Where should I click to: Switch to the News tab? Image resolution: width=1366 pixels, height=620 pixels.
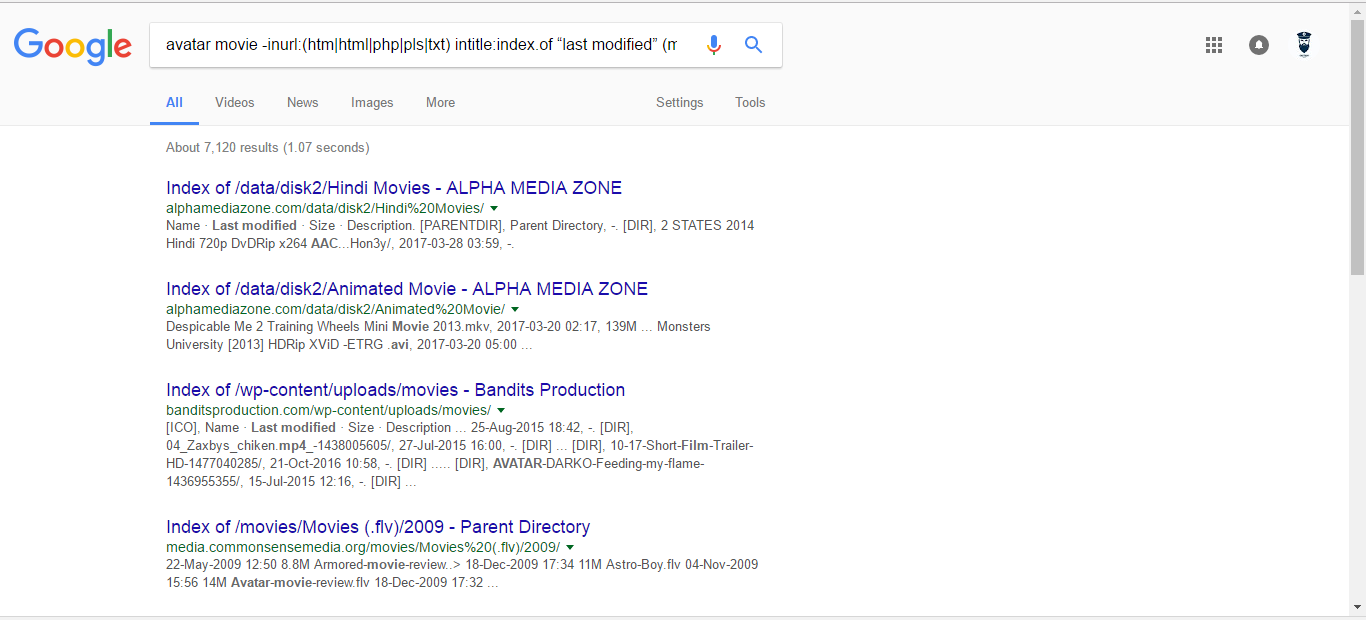[302, 102]
